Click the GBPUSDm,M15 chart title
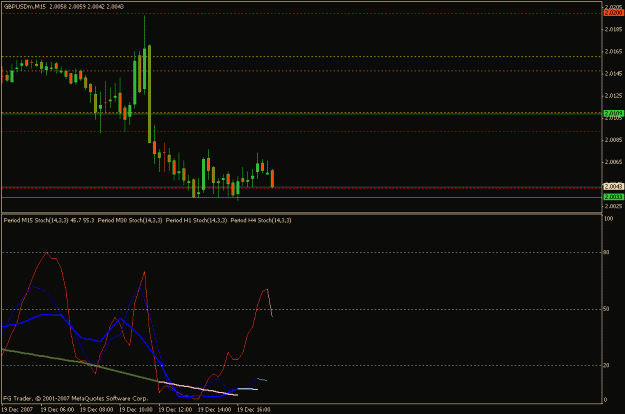Image resolution: width=625 pixels, height=414 pixels. tap(24, 6)
